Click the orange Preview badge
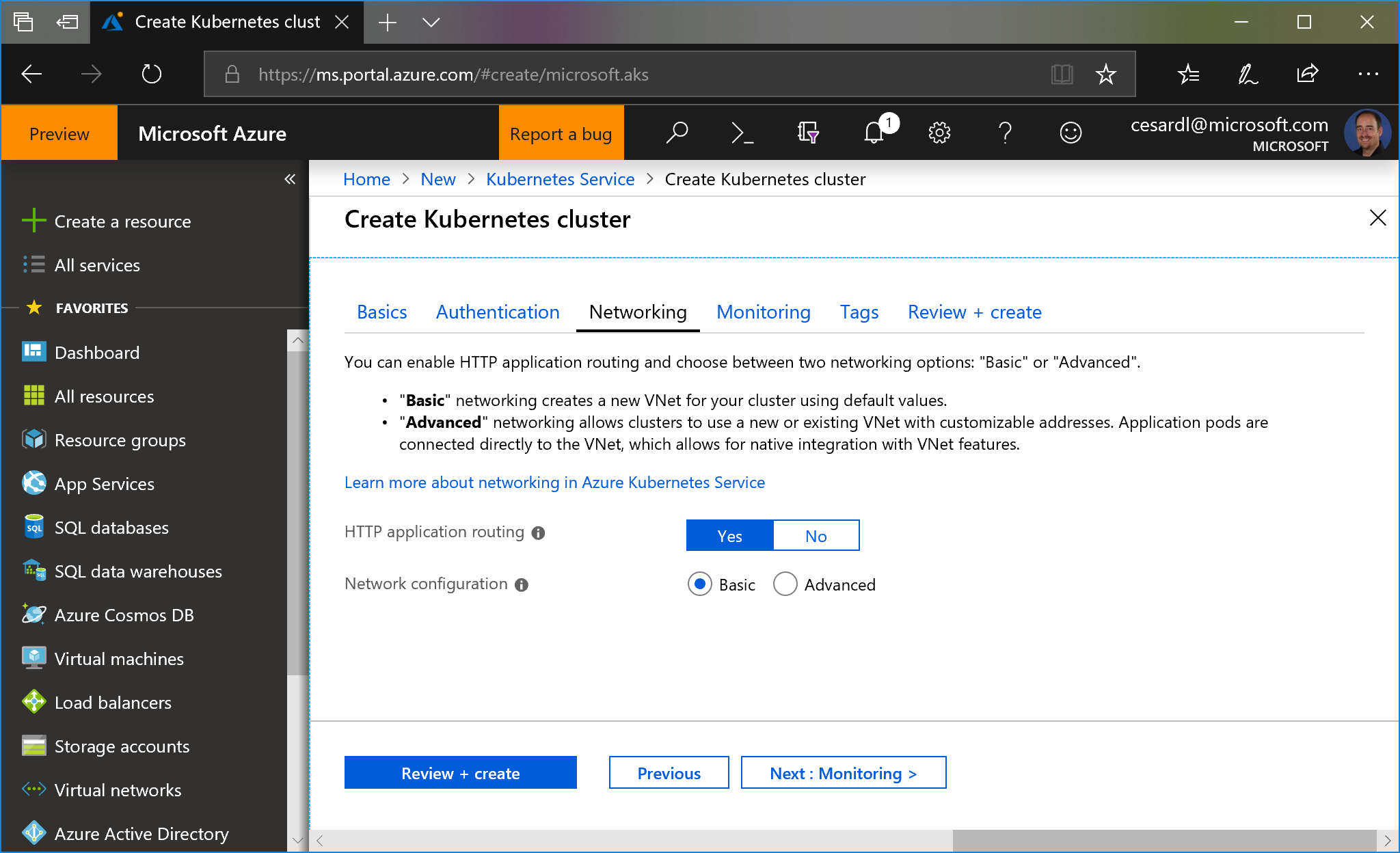Viewport: 1400px width, 853px height. pos(59,133)
